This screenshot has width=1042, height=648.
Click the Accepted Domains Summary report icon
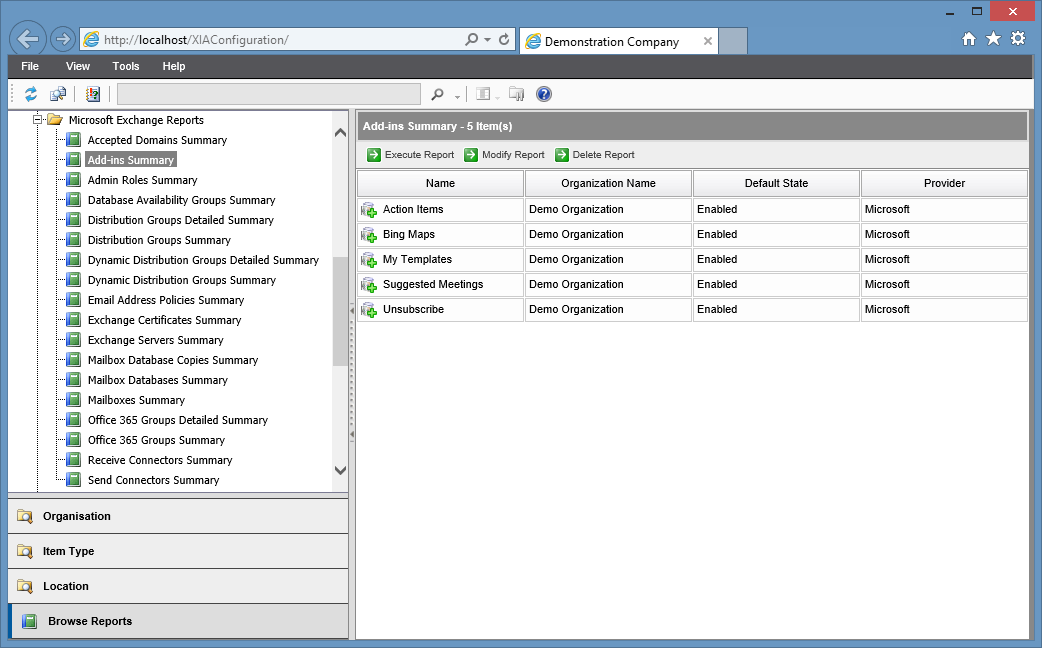[74, 140]
